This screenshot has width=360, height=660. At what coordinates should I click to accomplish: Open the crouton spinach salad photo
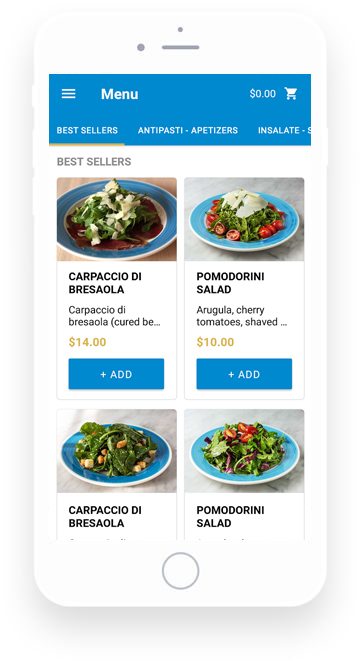pyautogui.click(x=117, y=451)
